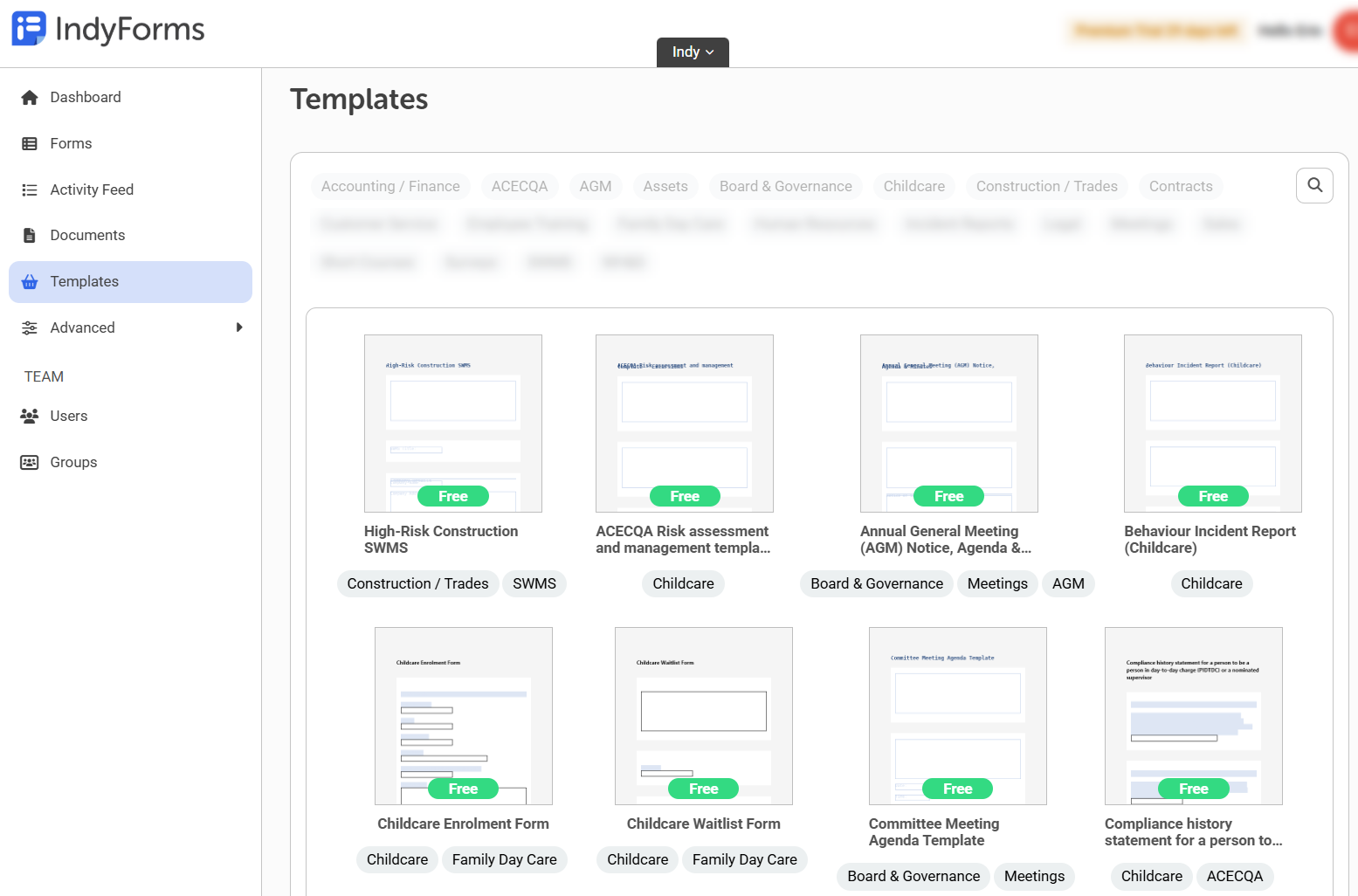Open template search with the magnifier icon

[x=1314, y=185]
